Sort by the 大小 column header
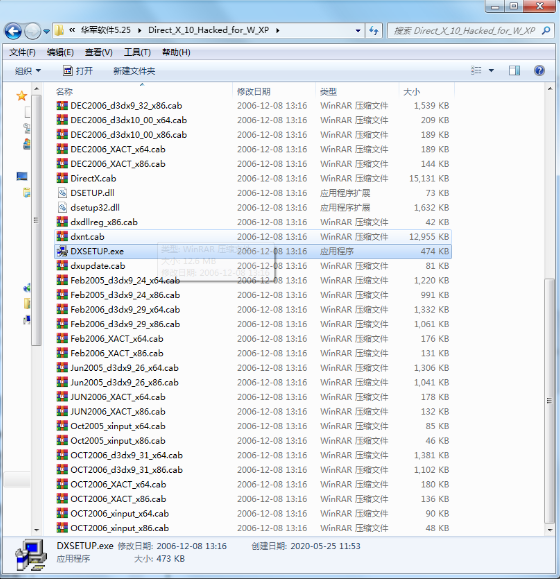Screen dimensions: 560x580 pos(411,92)
